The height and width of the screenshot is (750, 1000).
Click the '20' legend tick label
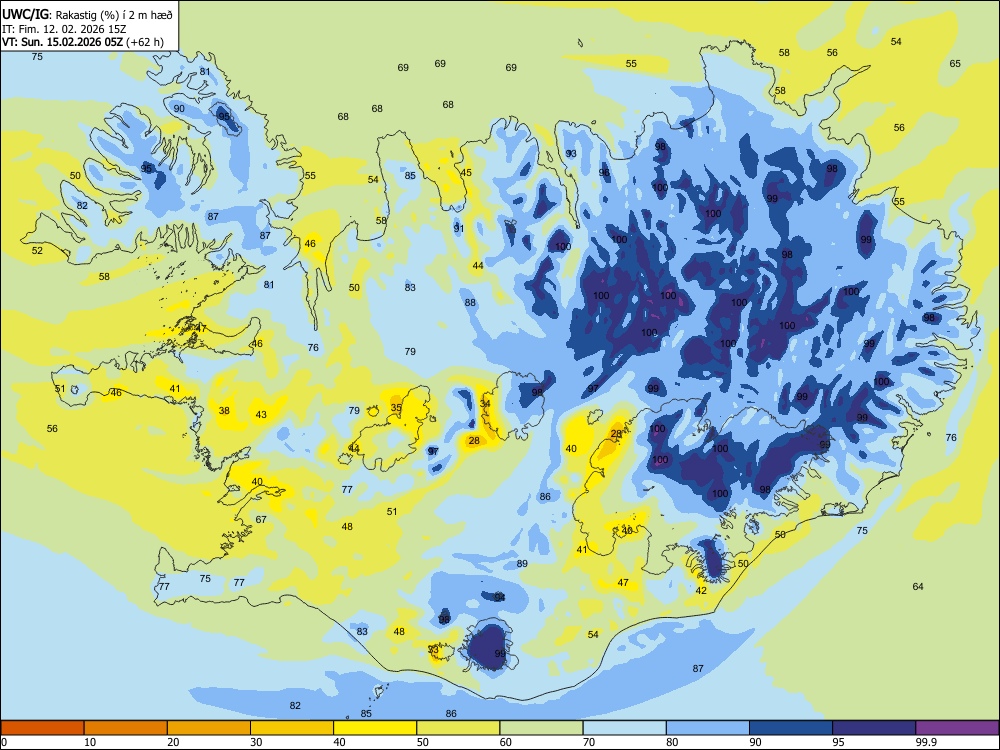tap(173, 742)
